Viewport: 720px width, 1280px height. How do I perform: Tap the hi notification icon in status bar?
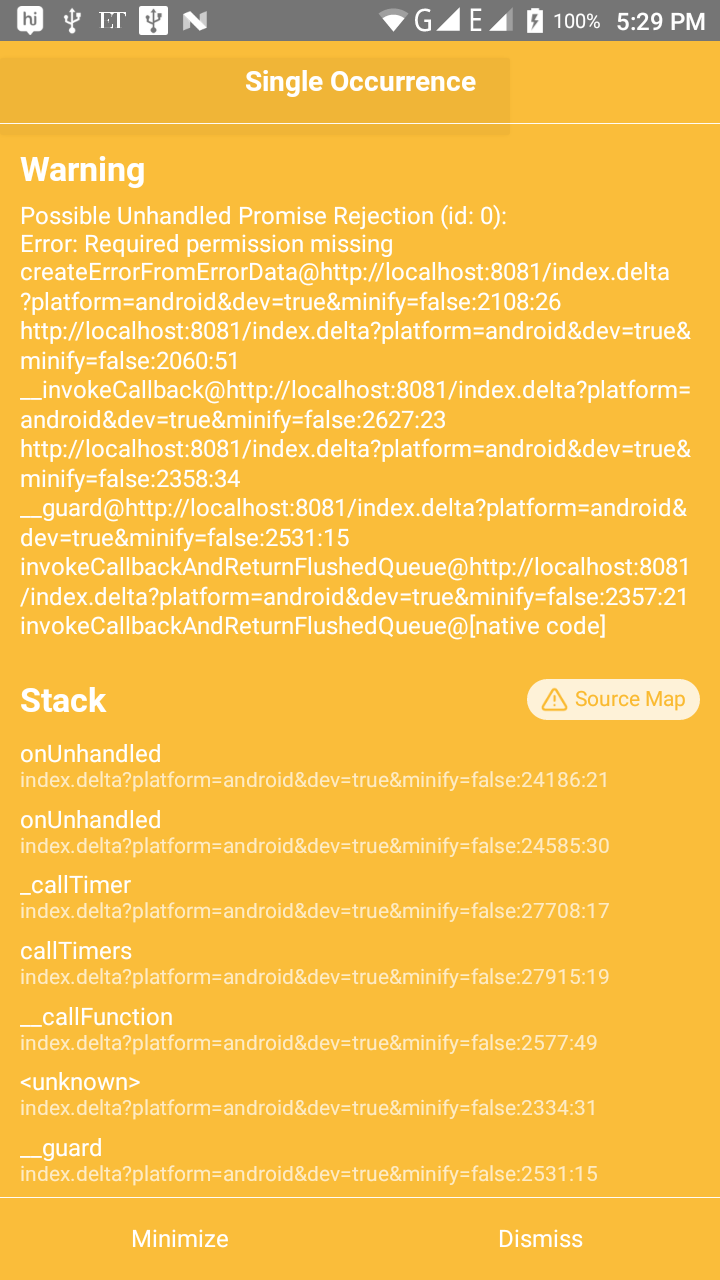pyautogui.click(x=27, y=18)
